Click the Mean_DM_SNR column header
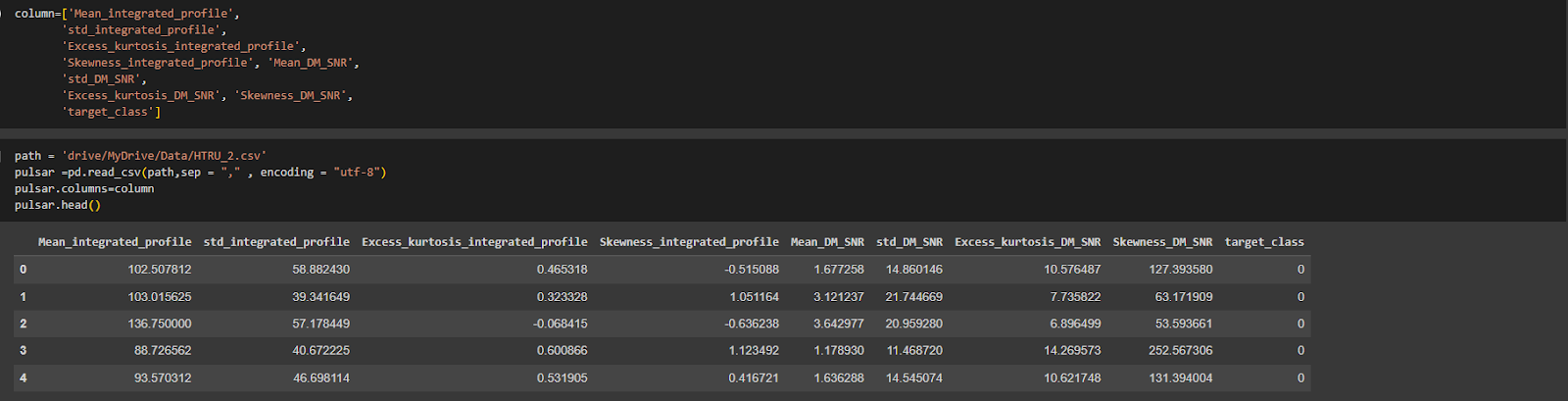 [x=827, y=242]
